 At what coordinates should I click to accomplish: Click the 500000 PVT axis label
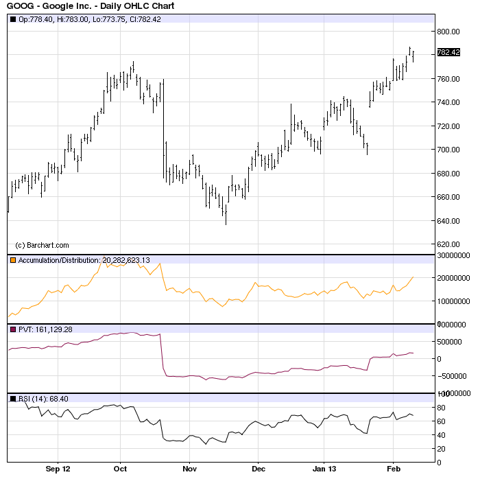point(449,342)
